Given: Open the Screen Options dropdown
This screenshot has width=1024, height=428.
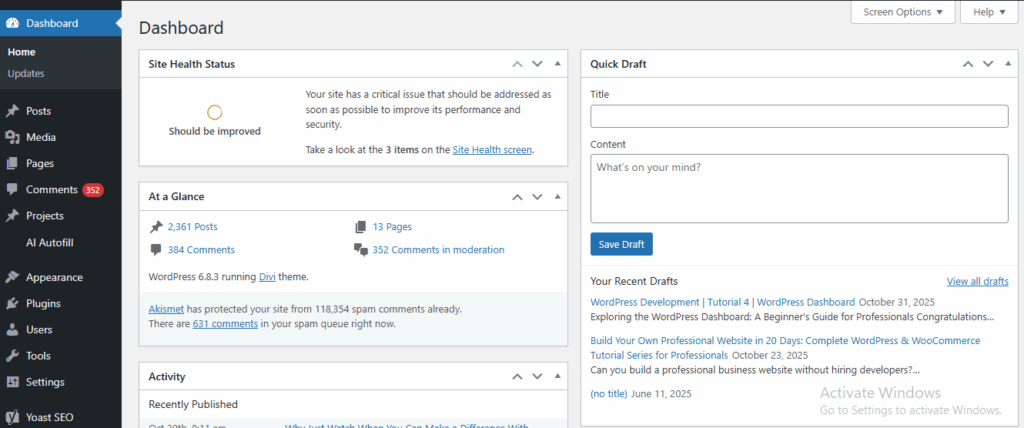Looking at the screenshot, I should click(x=902, y=12).
